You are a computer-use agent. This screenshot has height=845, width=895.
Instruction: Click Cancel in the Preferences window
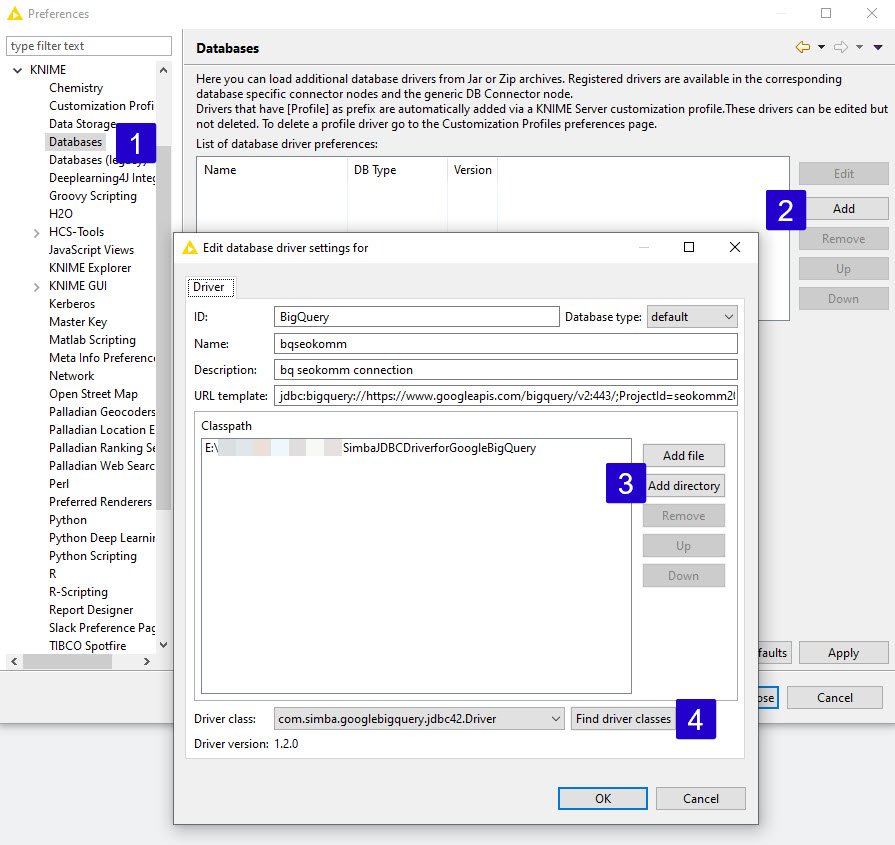(x=834, y=698)
